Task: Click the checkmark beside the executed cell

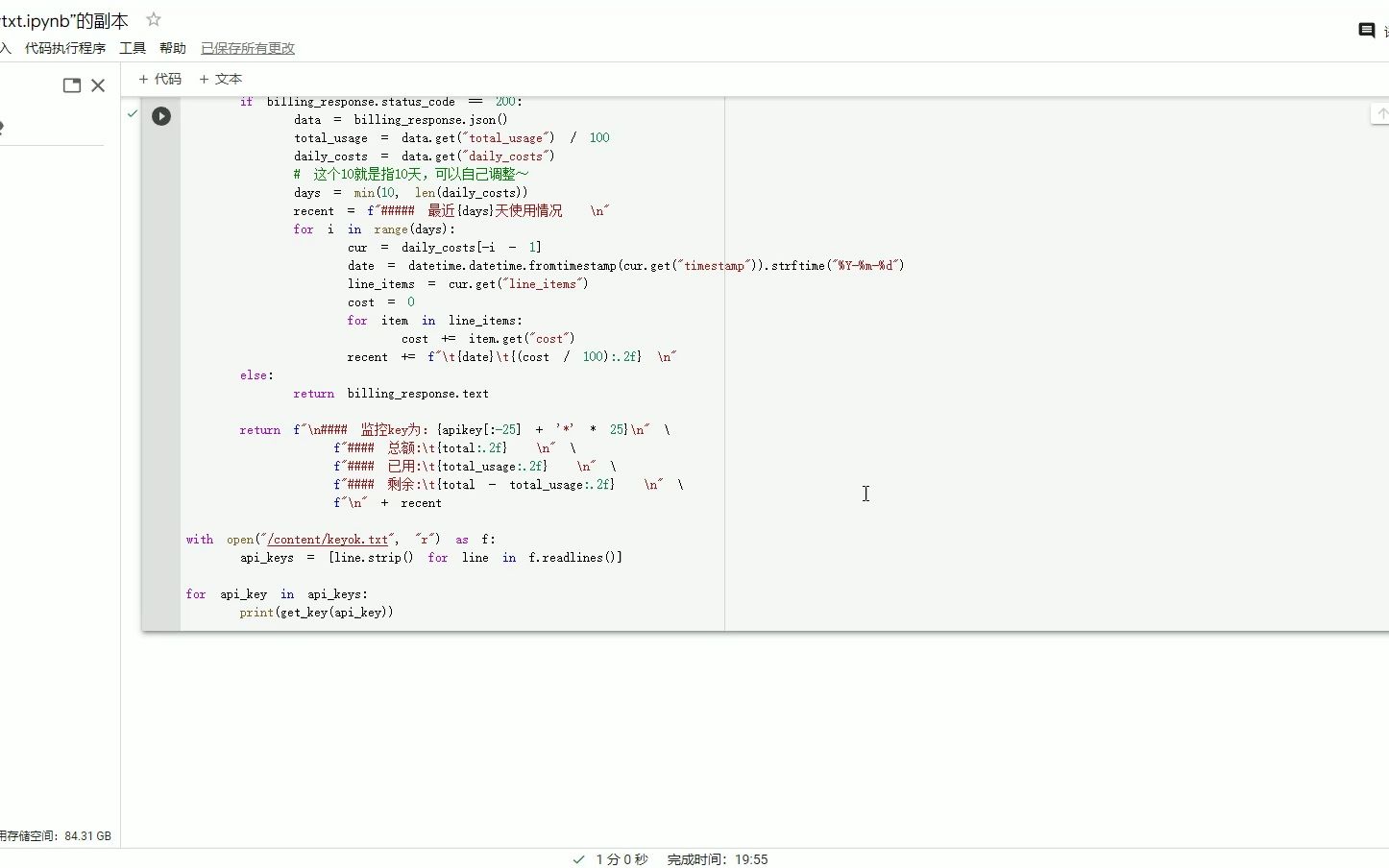Action: pos(132,112)
